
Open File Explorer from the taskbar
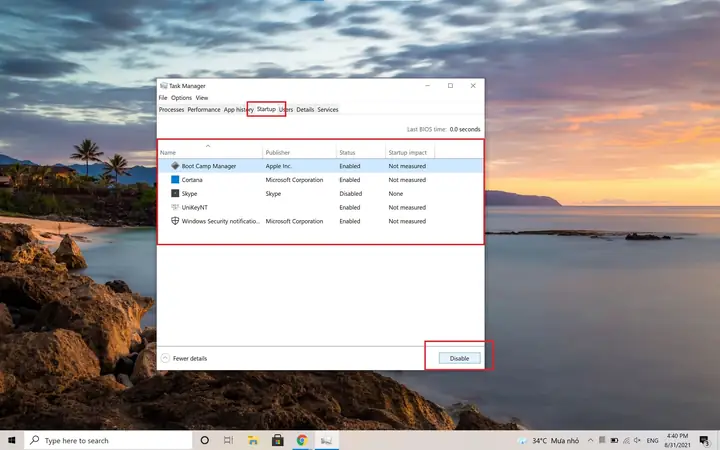(x=253, y=440)
